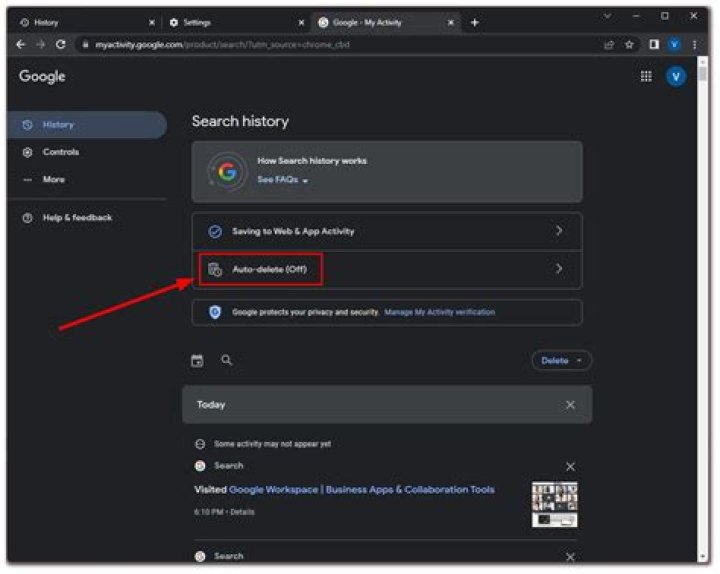720x574 pixels.
Task: Click the address bar URL
Action: tap(222, 45)
